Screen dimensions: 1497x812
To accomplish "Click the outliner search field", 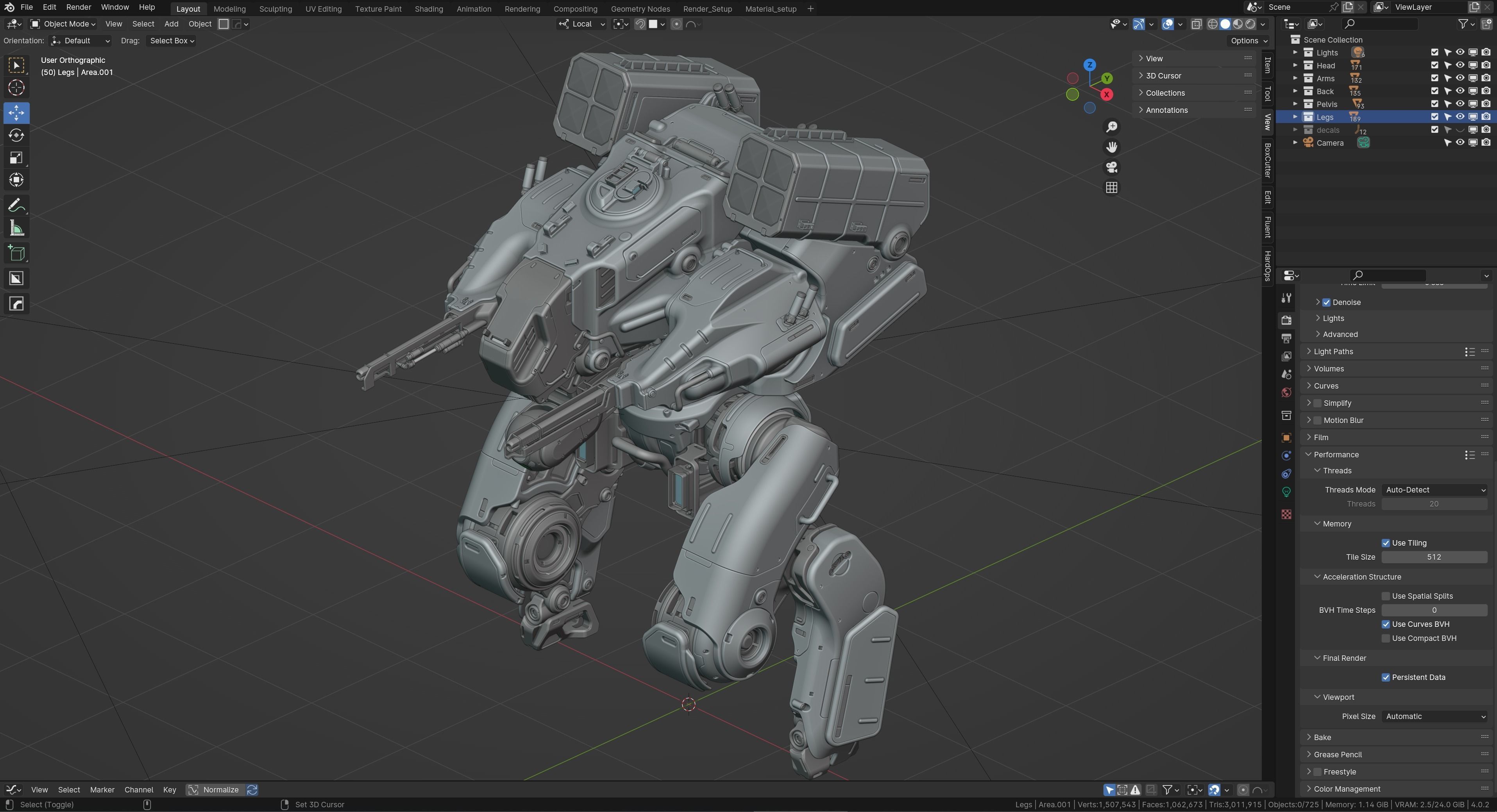I will [1380, 24].
